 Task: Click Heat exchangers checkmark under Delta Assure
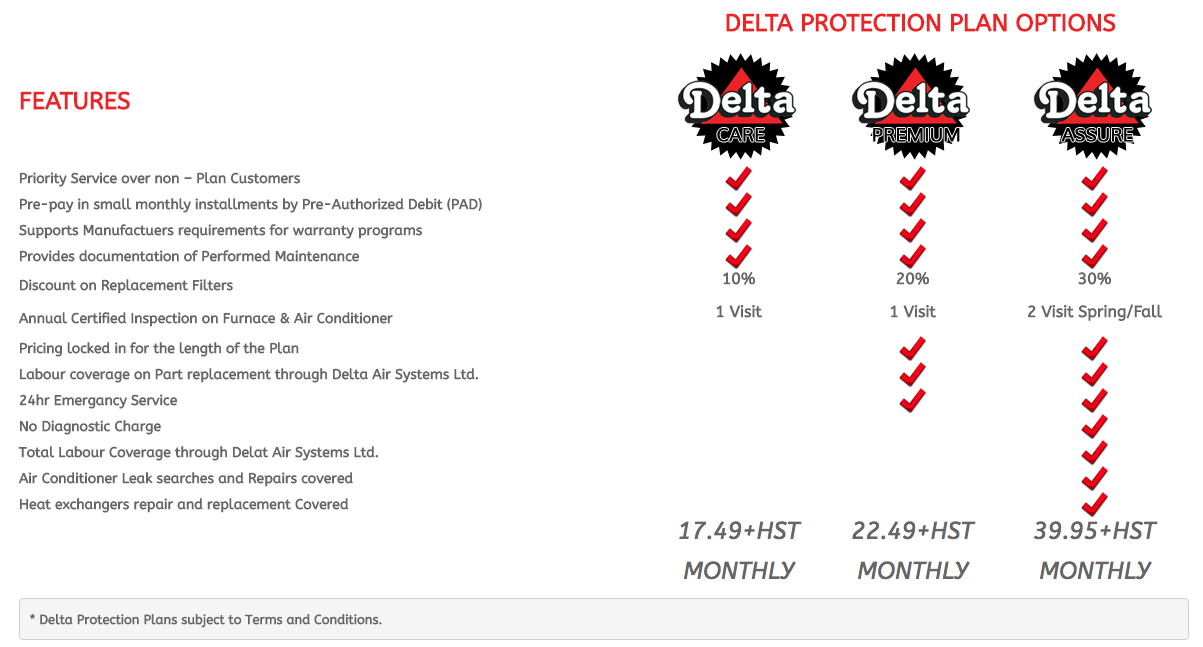pos(1094,504)
